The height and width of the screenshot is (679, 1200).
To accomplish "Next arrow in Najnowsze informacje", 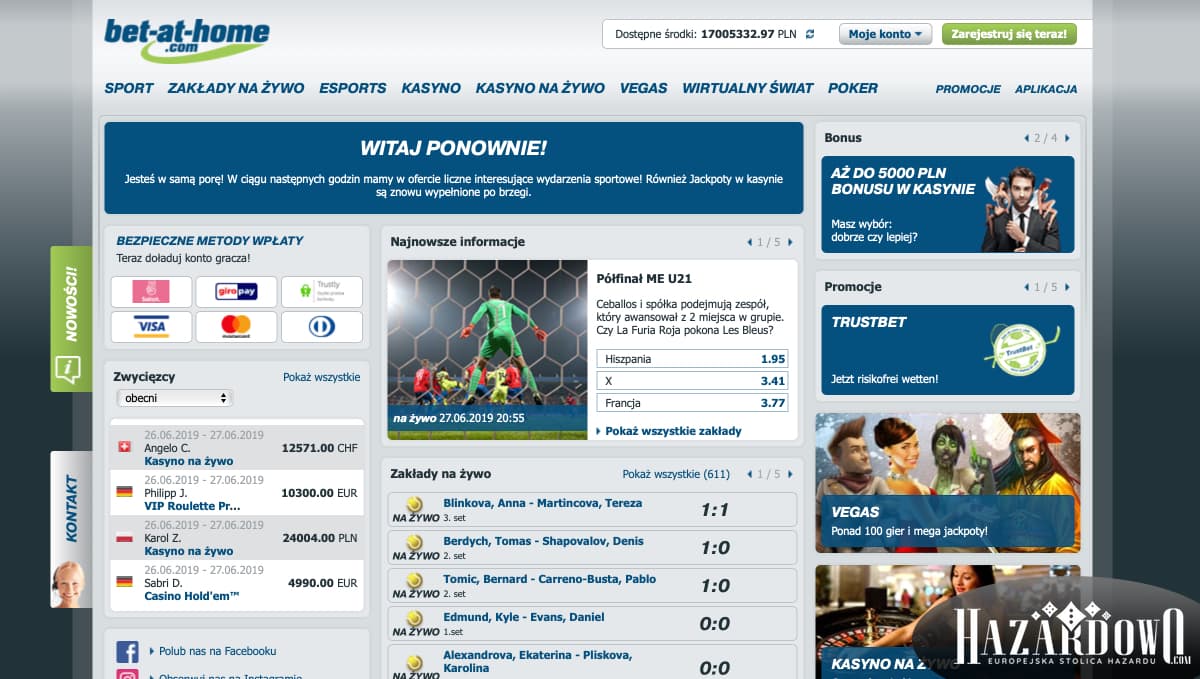I will click(790, 242).
